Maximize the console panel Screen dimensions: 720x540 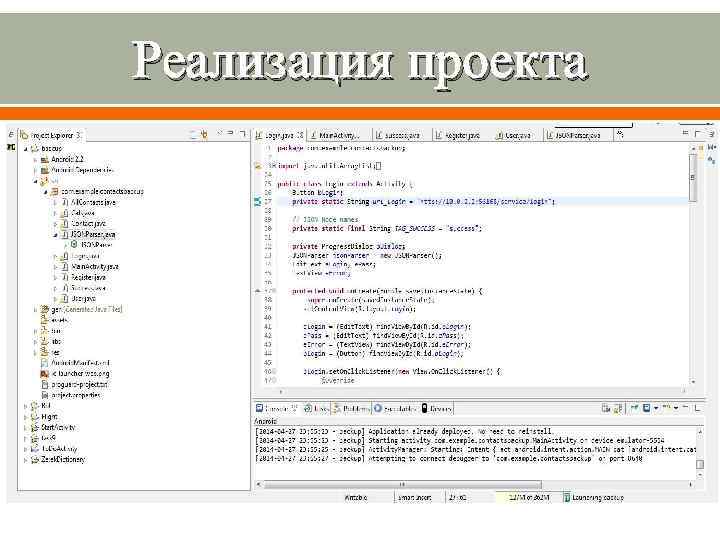(x=698, y=407)
